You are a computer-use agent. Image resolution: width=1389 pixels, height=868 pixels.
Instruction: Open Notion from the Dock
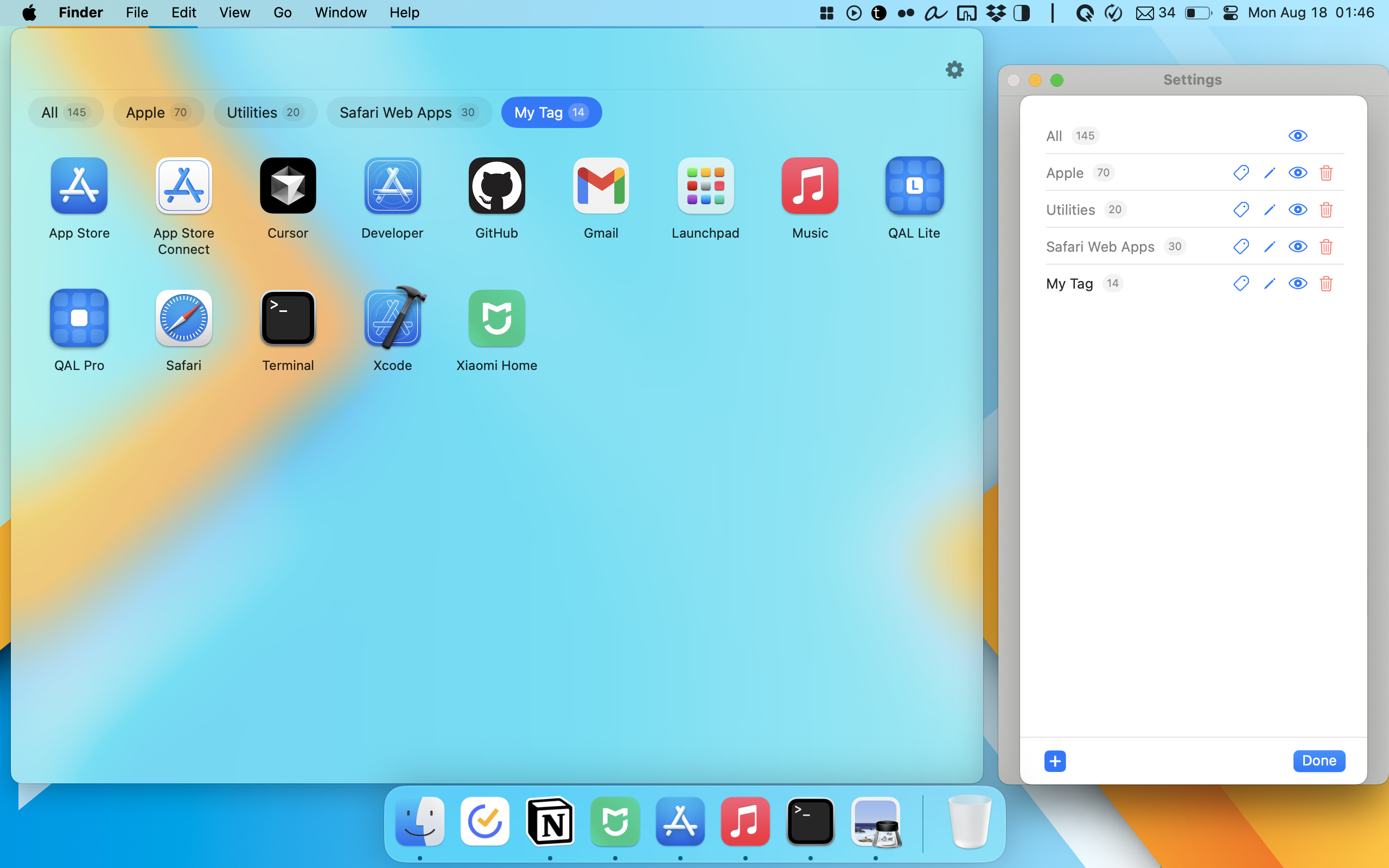click(550, 821)
